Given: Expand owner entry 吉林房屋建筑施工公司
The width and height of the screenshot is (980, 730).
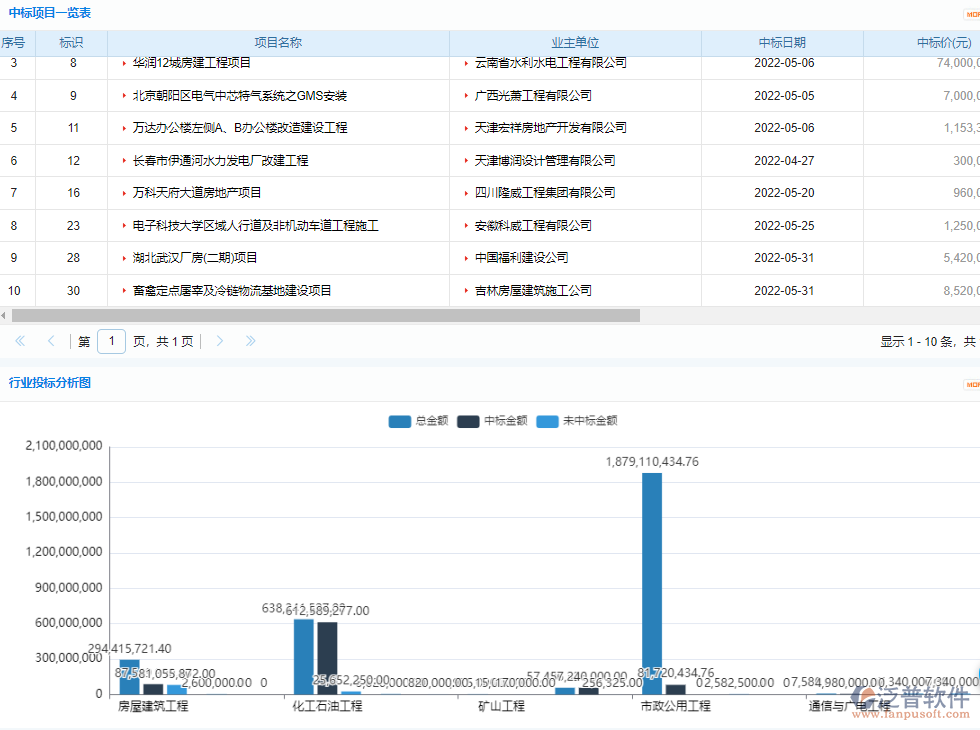Looking at the screenshot, I should (x=467, y=291).
